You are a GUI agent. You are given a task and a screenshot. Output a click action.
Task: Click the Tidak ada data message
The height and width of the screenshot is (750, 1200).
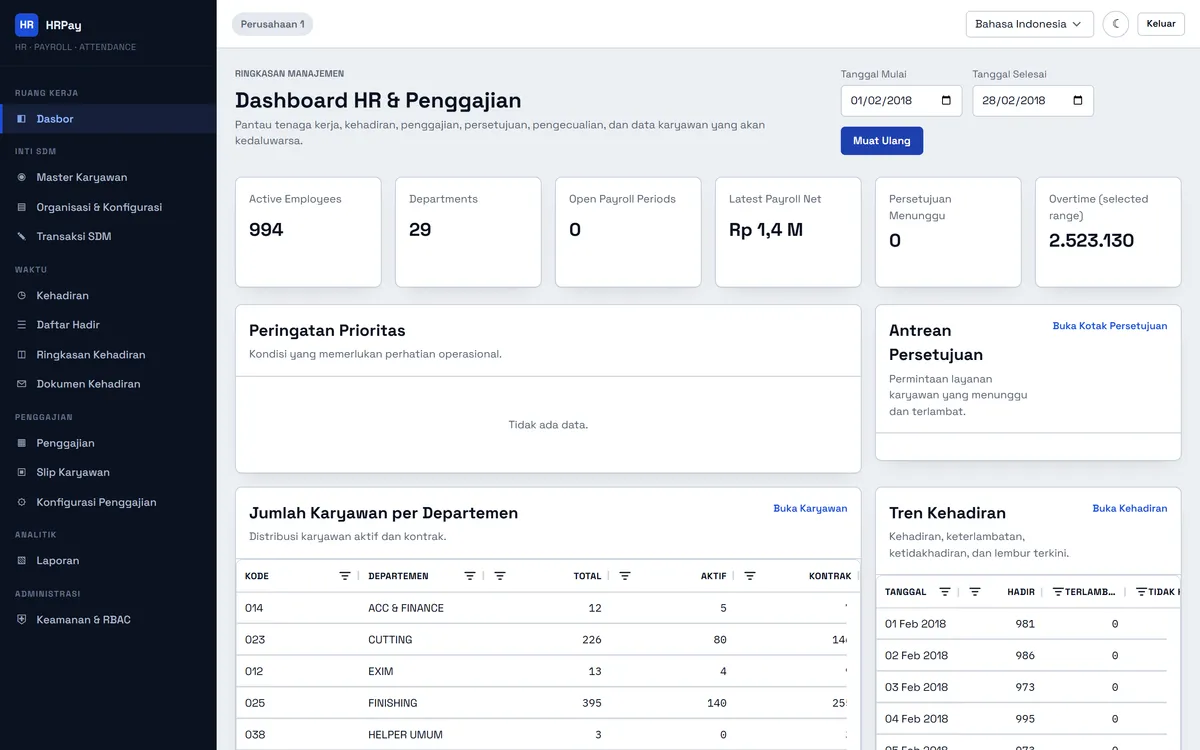click(x=548, y=425)
